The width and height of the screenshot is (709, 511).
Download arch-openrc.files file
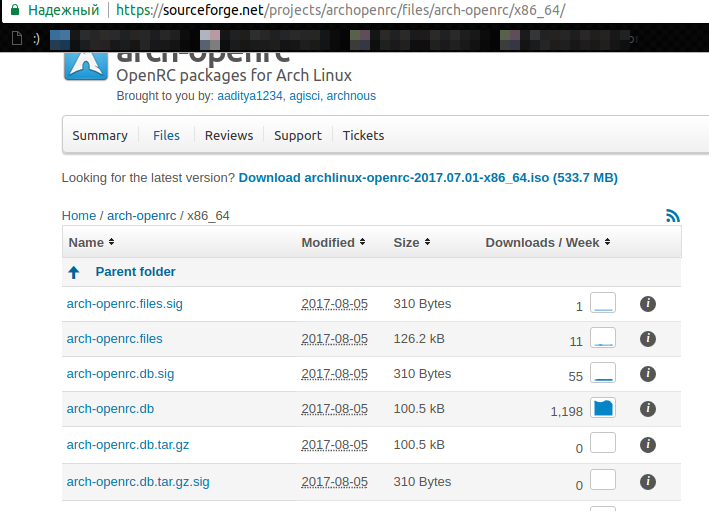pyautogui.click(x=114, y=339)
